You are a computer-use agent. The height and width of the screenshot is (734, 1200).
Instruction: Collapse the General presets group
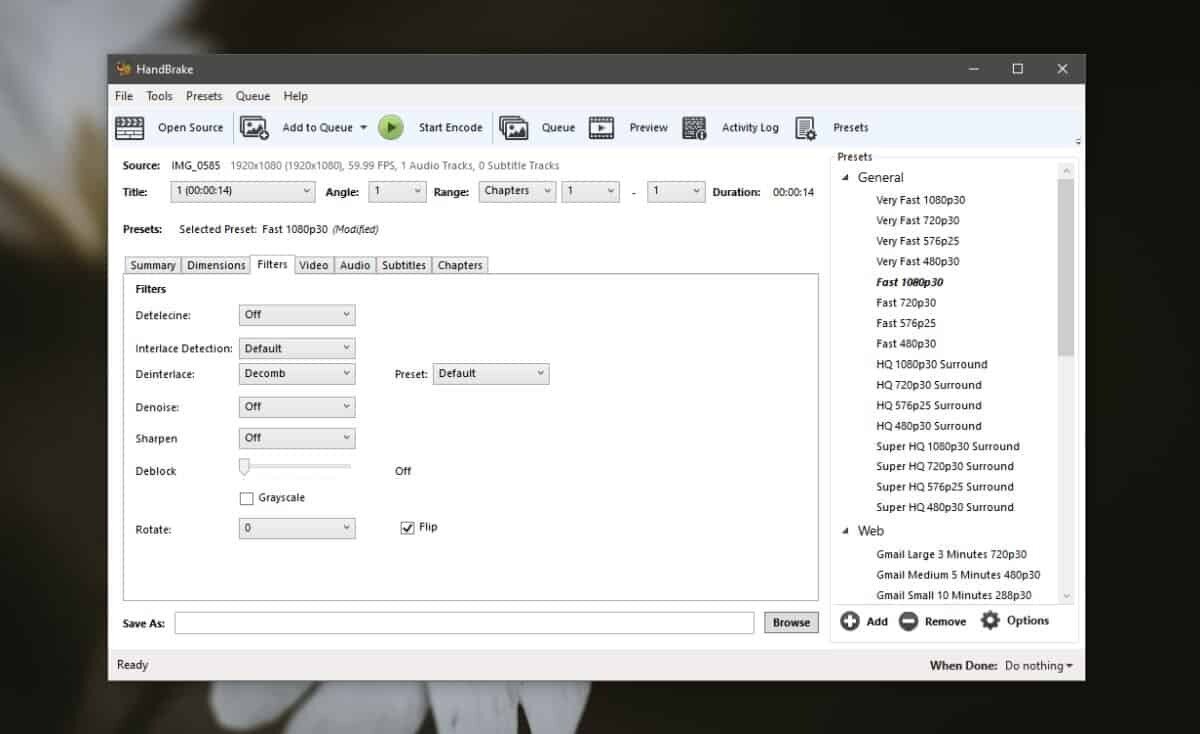[x=845, y=178]
